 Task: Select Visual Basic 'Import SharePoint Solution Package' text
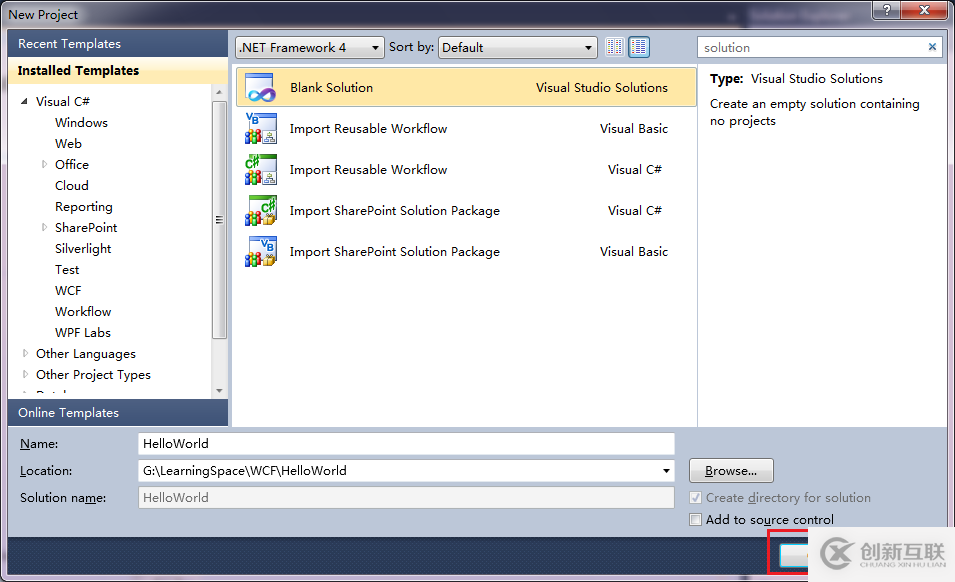click(395, 251)
